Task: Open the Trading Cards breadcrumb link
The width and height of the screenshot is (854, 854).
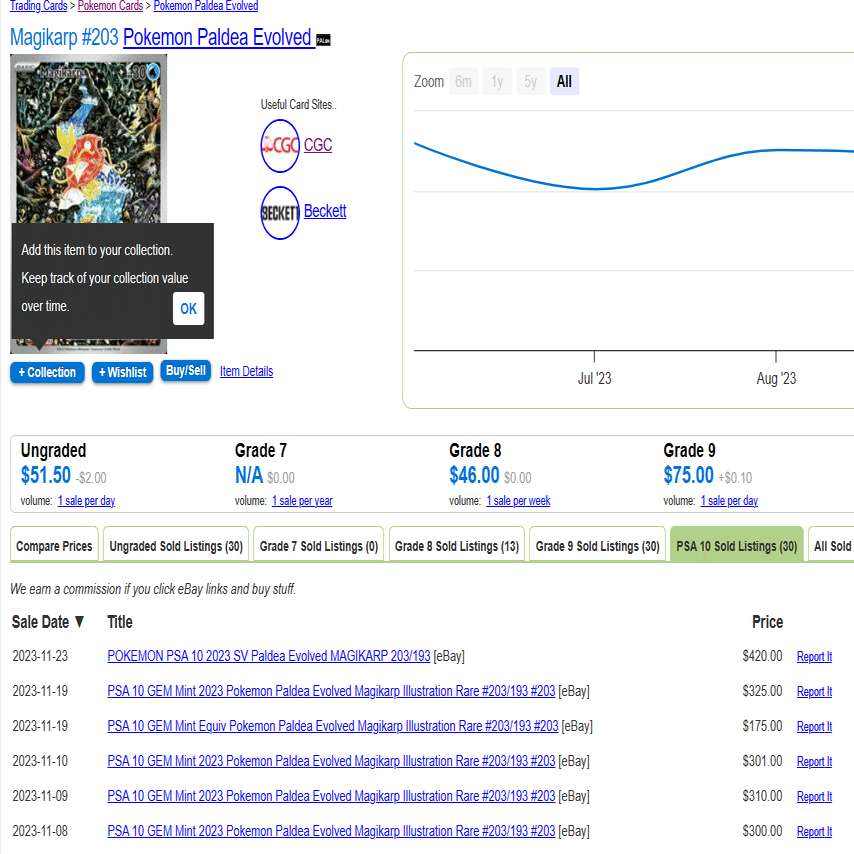Action: pyautogui.click(x=39, y=6)
